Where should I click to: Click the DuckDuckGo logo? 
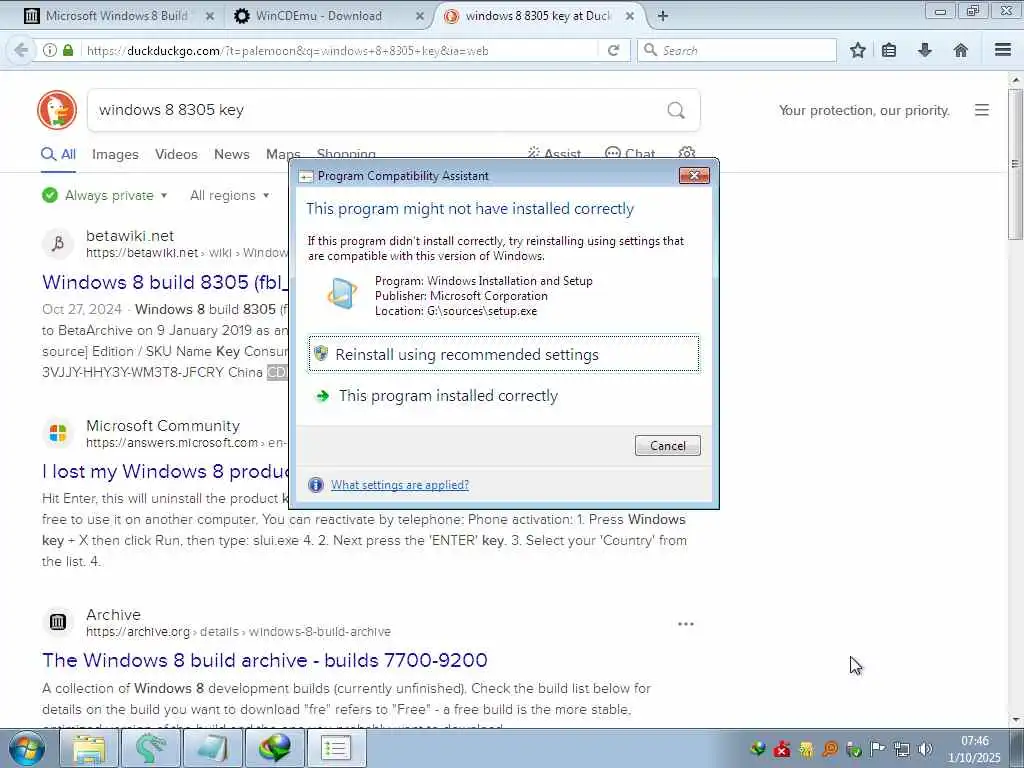point(57,110)
